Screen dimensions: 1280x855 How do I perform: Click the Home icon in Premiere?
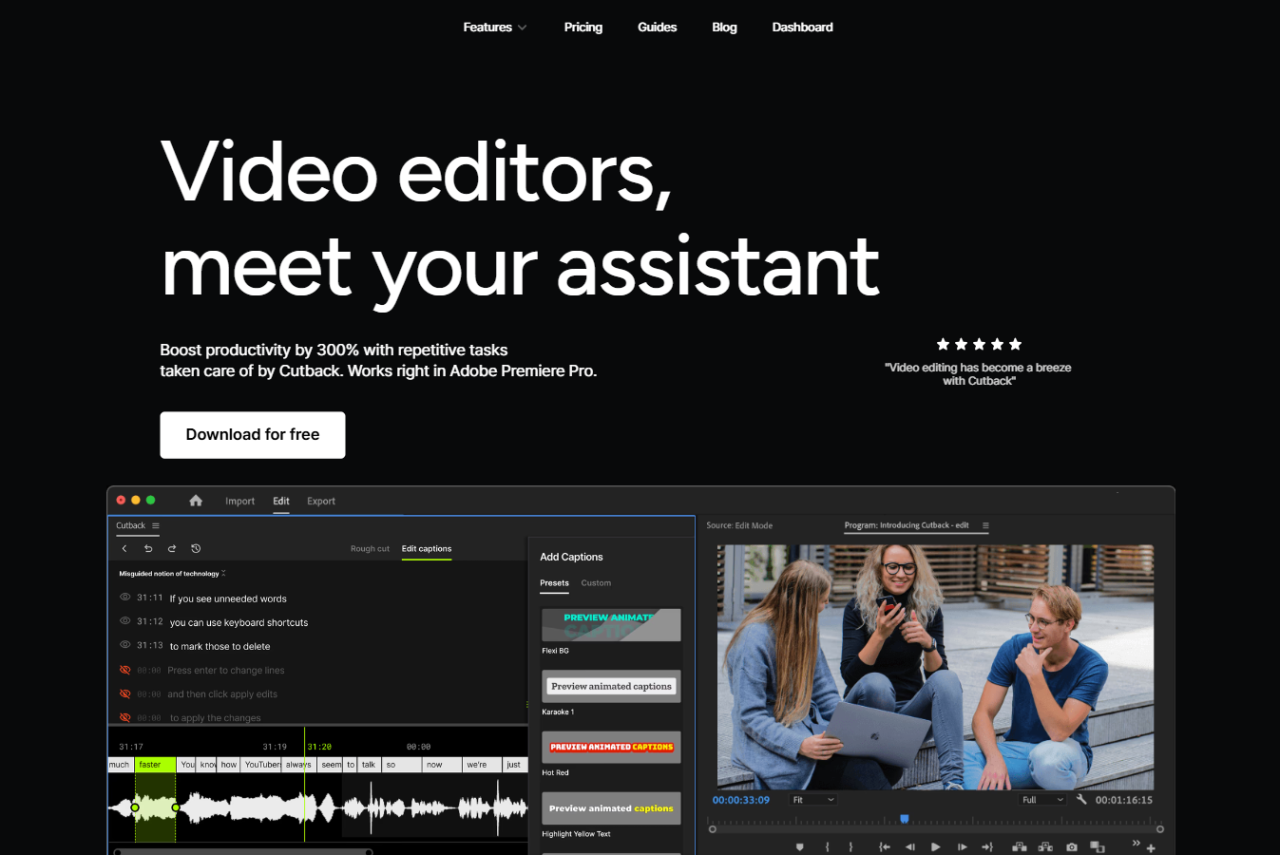(196, 501)
